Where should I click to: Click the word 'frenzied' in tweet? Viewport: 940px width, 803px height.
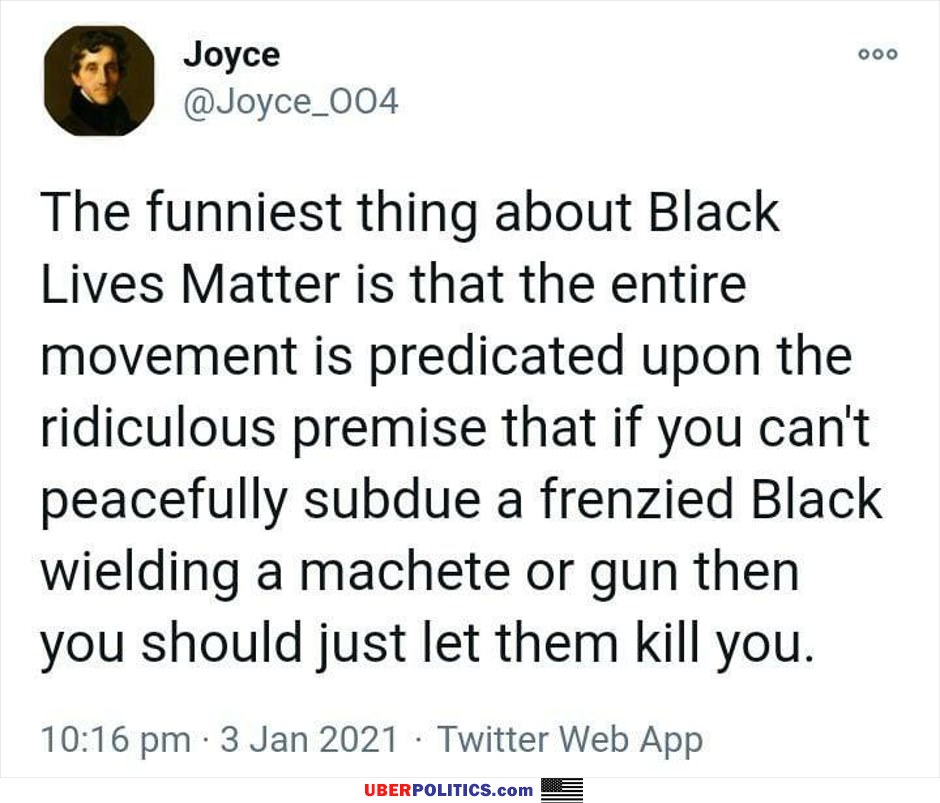637,499
